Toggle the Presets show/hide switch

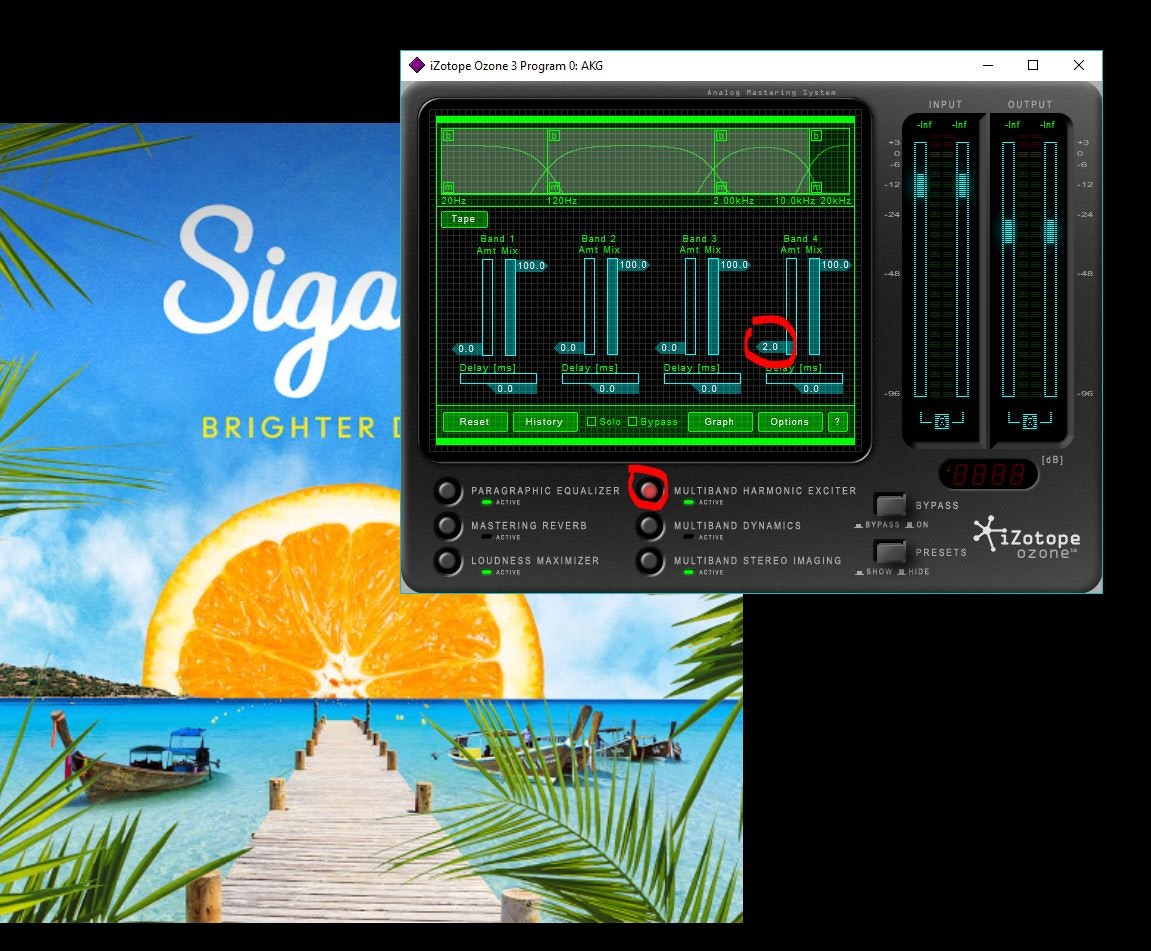(x=889, y=551)
